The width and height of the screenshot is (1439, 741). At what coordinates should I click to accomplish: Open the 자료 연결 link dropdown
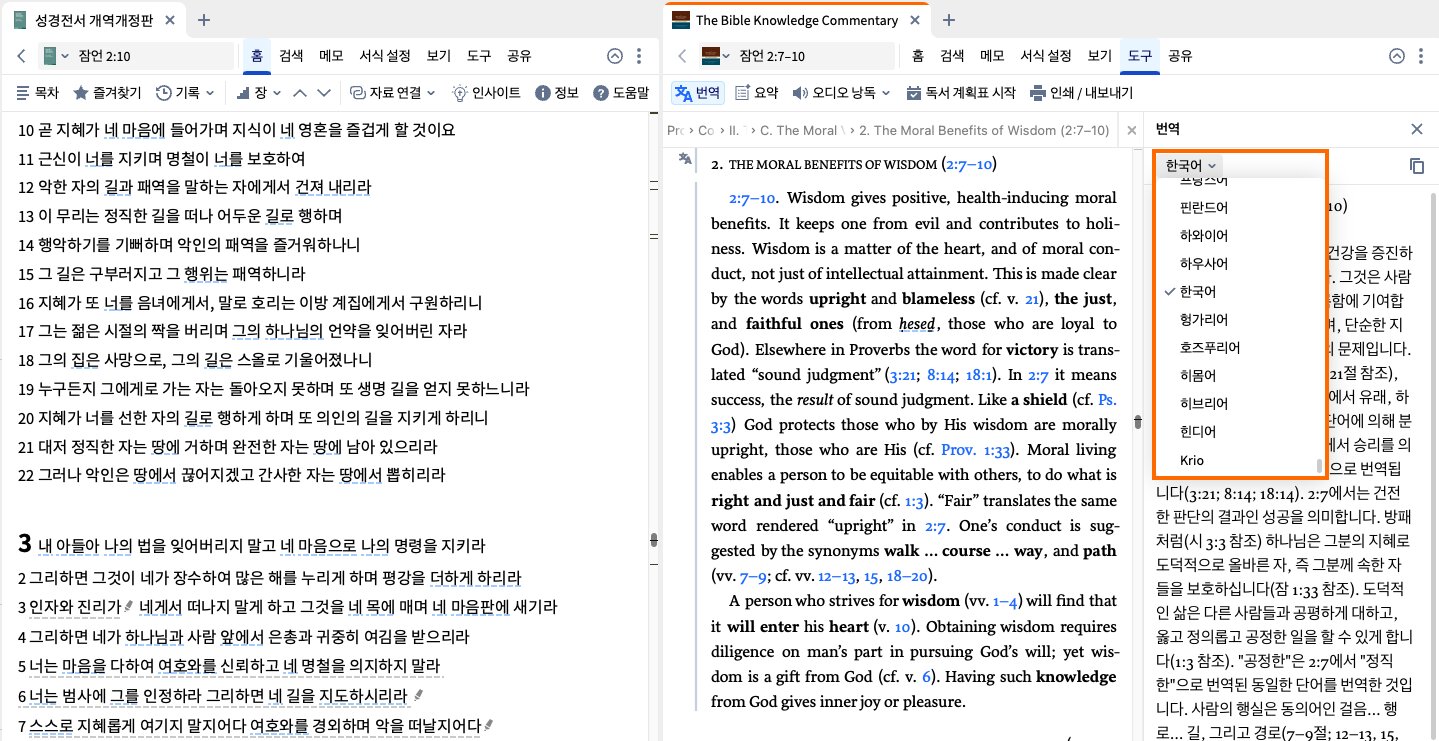click(x=393, y=93)
